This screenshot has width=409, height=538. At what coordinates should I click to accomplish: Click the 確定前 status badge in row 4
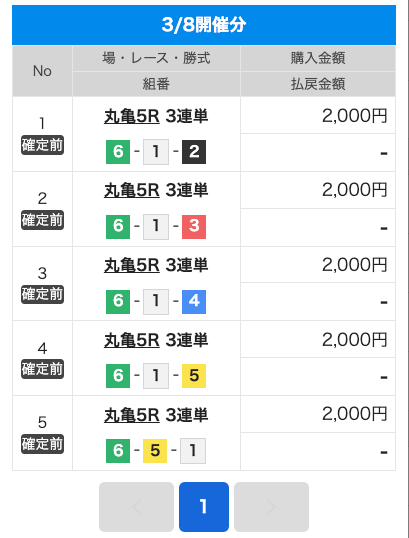43,369
